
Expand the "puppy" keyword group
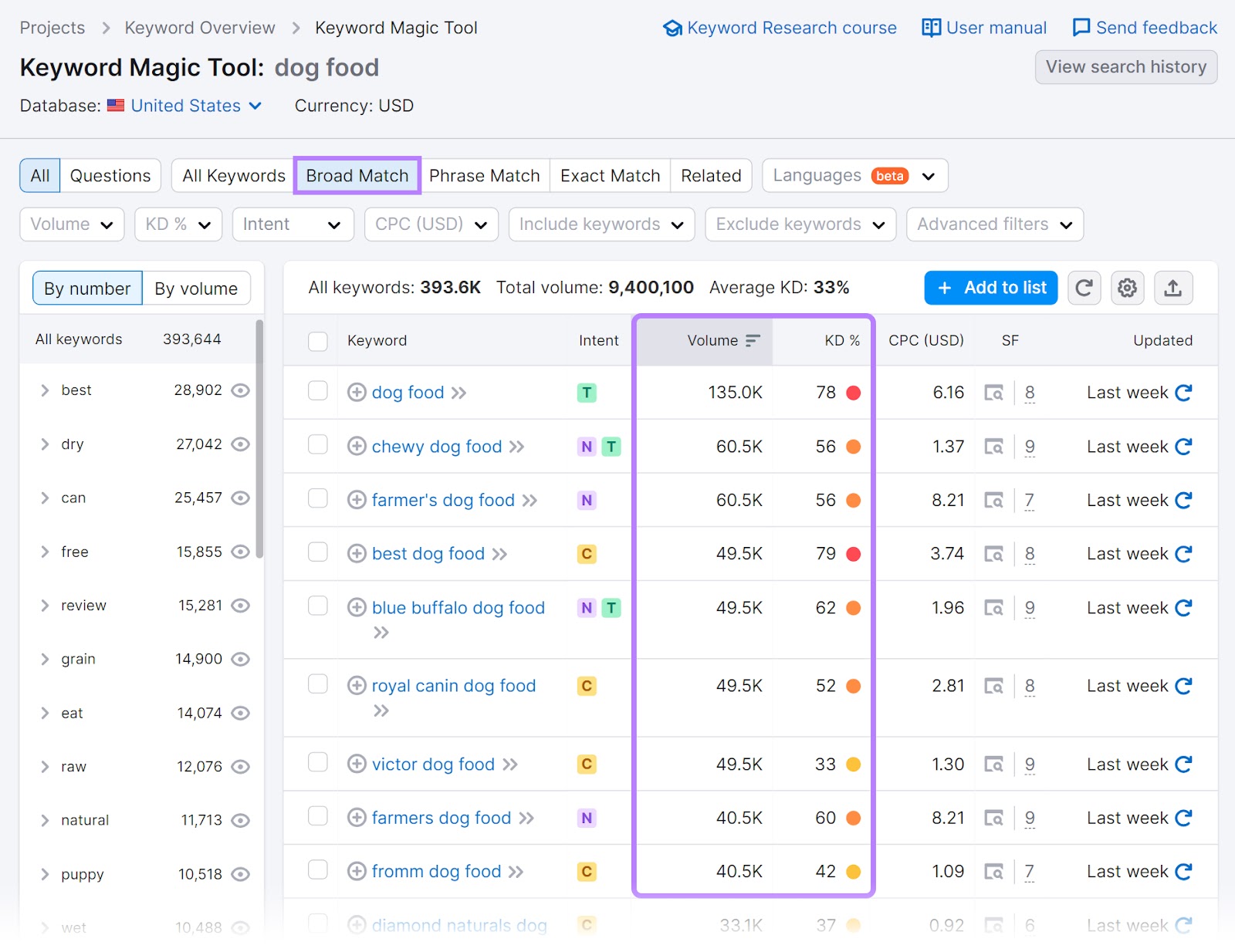44,874
